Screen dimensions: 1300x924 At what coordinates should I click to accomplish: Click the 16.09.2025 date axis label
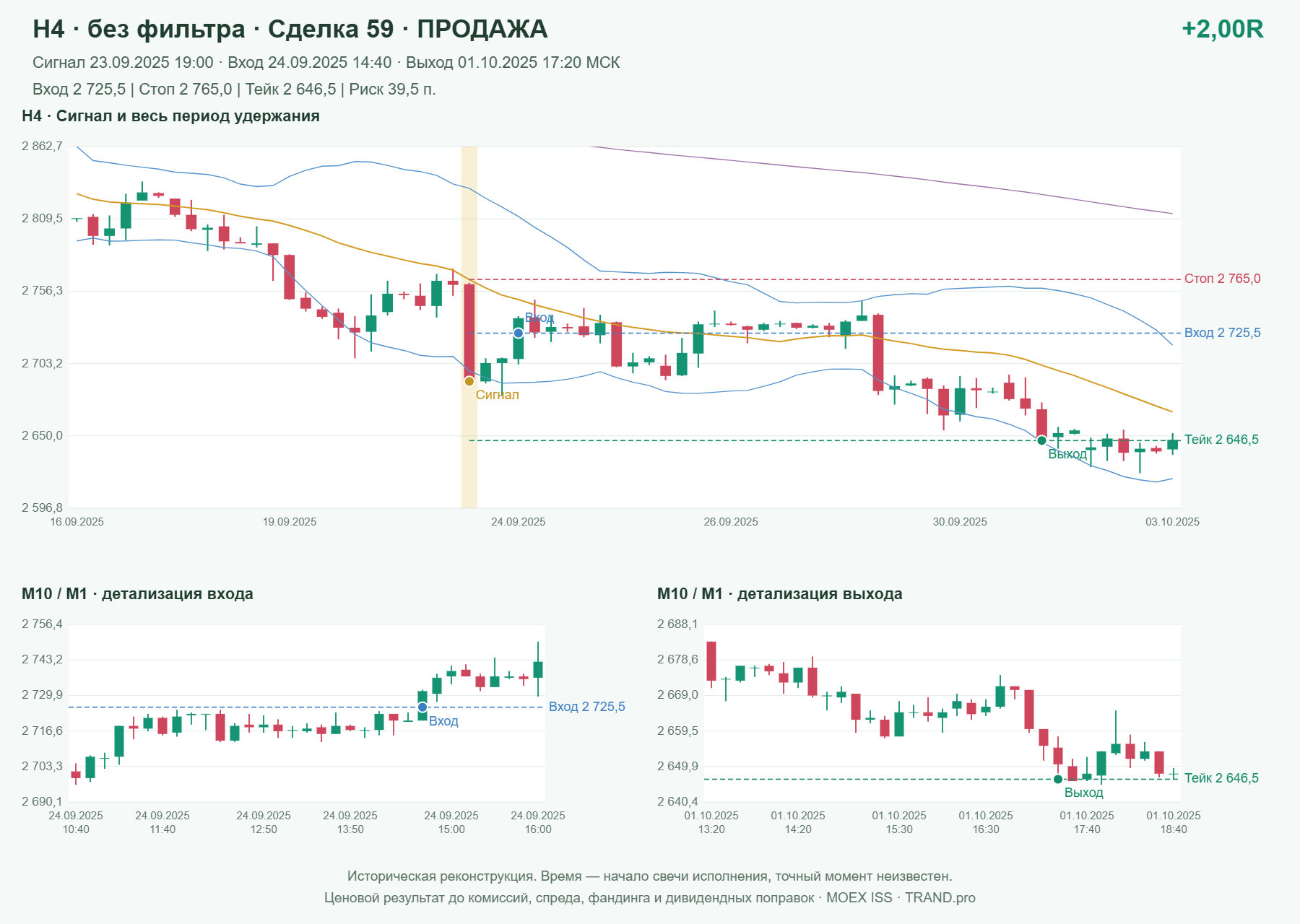coord(77,522)
